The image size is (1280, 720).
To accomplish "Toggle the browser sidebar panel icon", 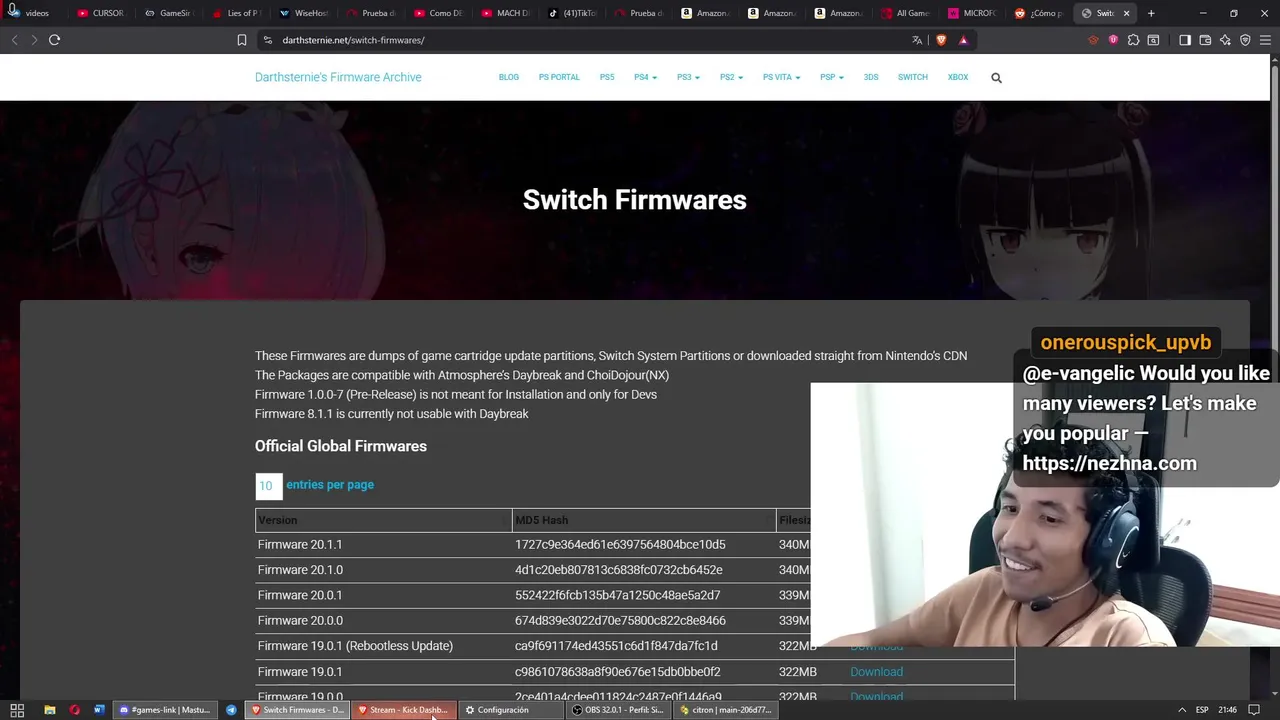I will 1185,40.
